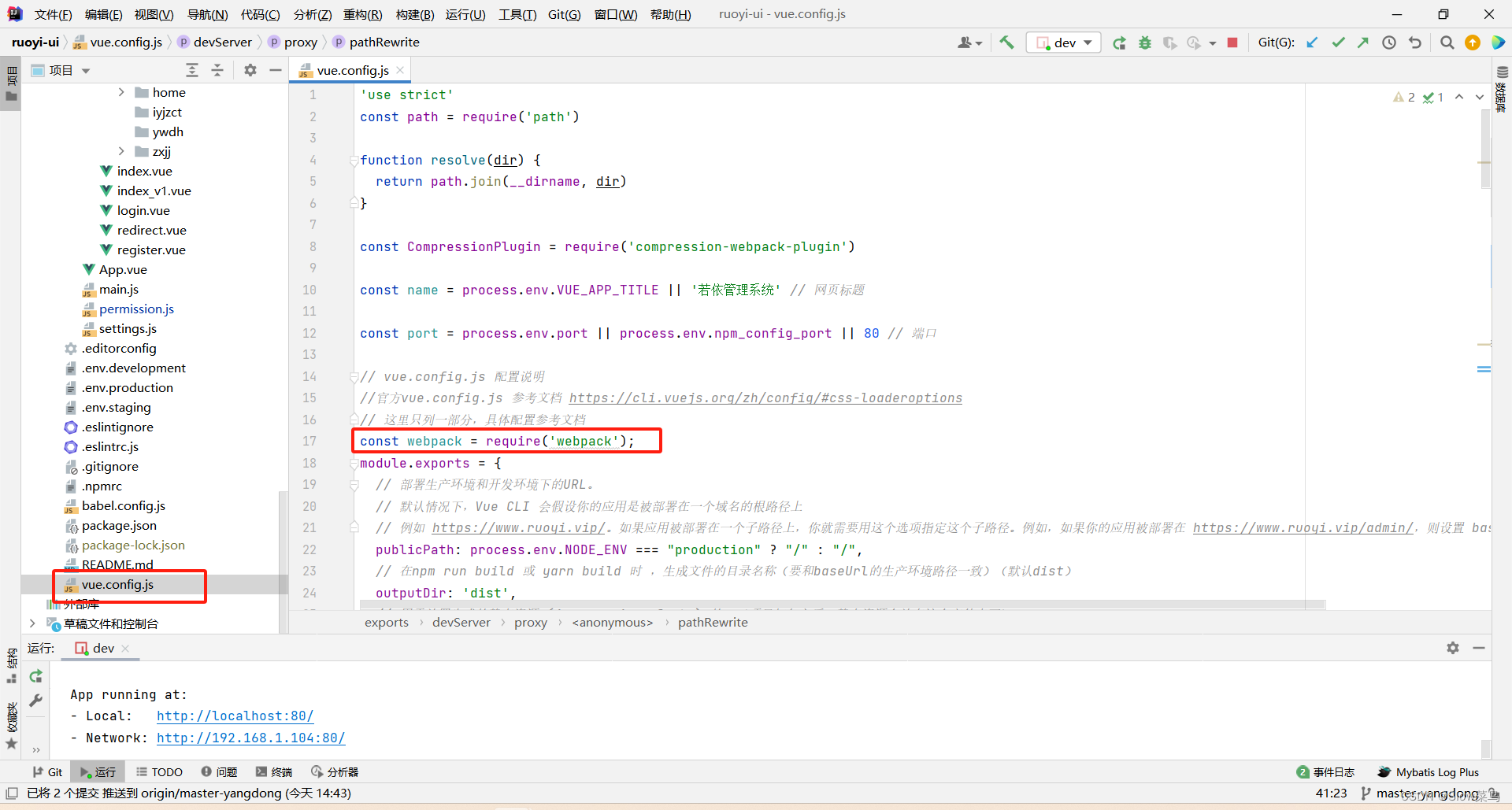Expand all items in project tree
1512x810 pixels.
[192, 70]
